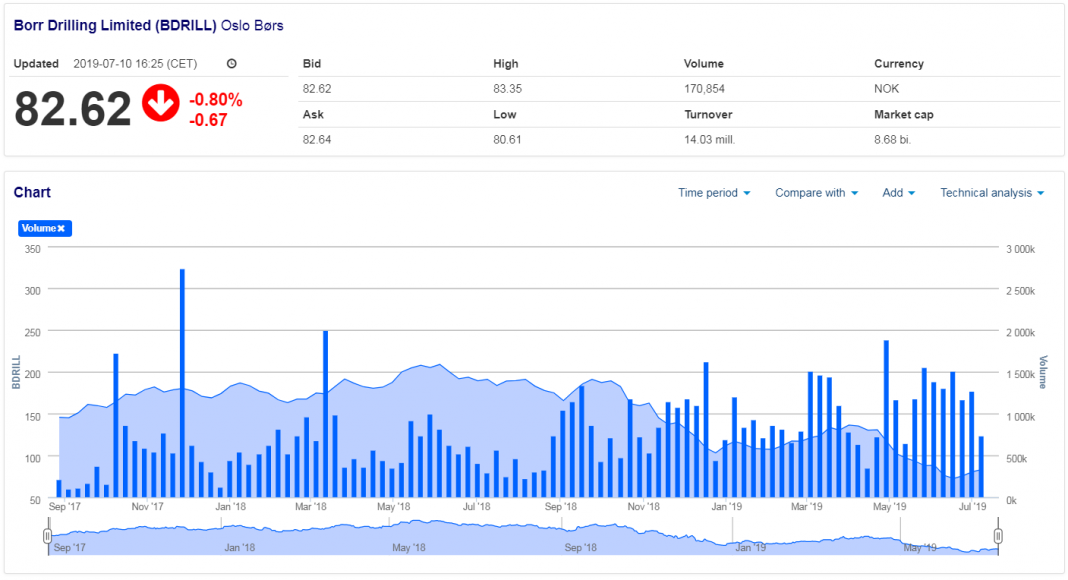This screenshot has height=580, width=1068.
Task: Click the clock icon beside the updated timestamp
Action: click(232, 64)
